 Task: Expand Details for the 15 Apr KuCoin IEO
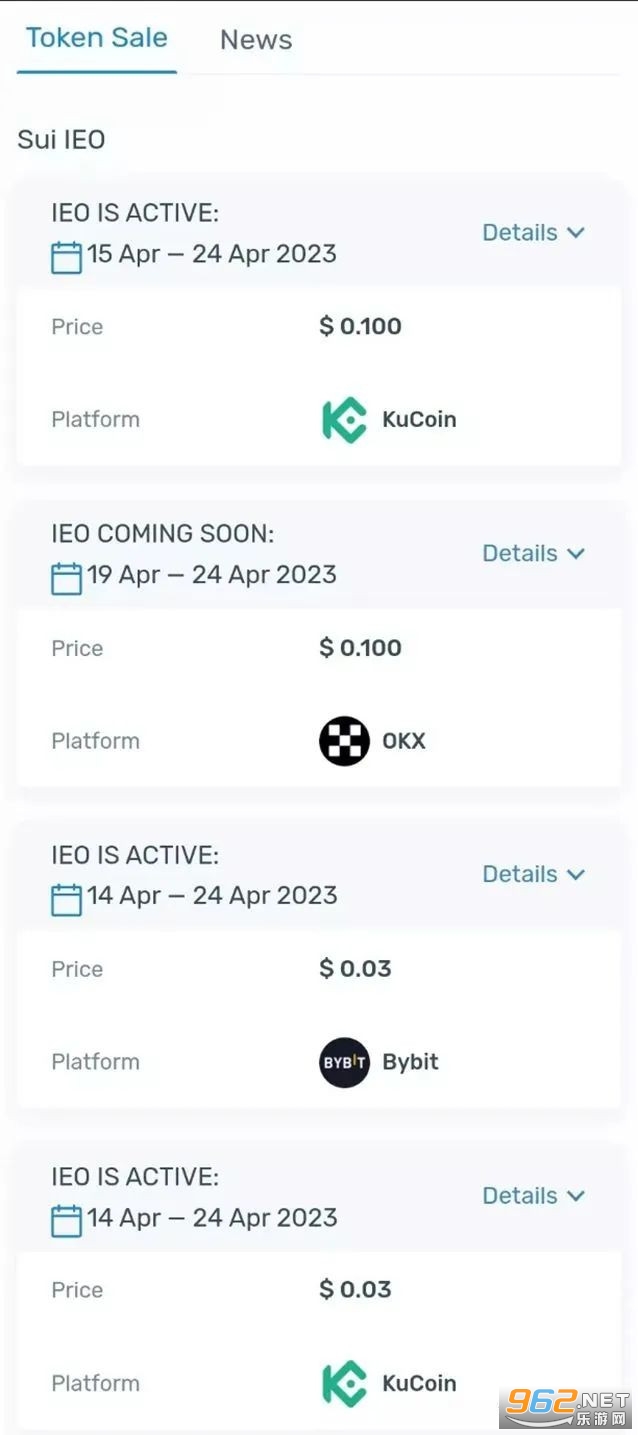click(533, 233)
